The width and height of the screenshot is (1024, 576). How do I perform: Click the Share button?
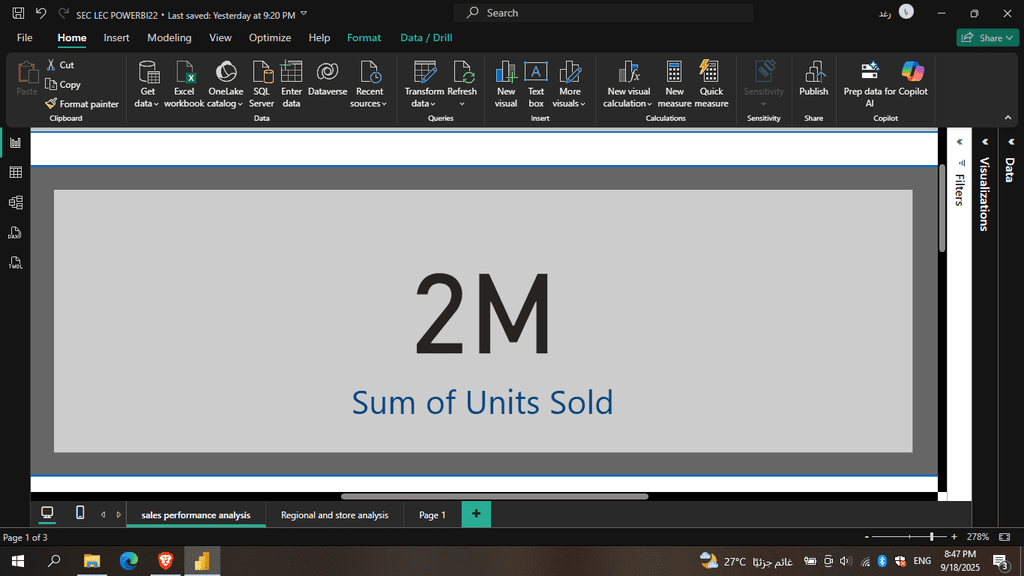point(988,38)
